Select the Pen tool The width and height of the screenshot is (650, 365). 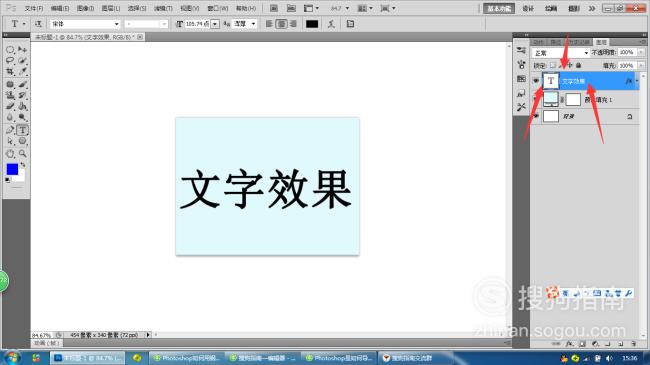pyautogui.click(x=10, y=130)
